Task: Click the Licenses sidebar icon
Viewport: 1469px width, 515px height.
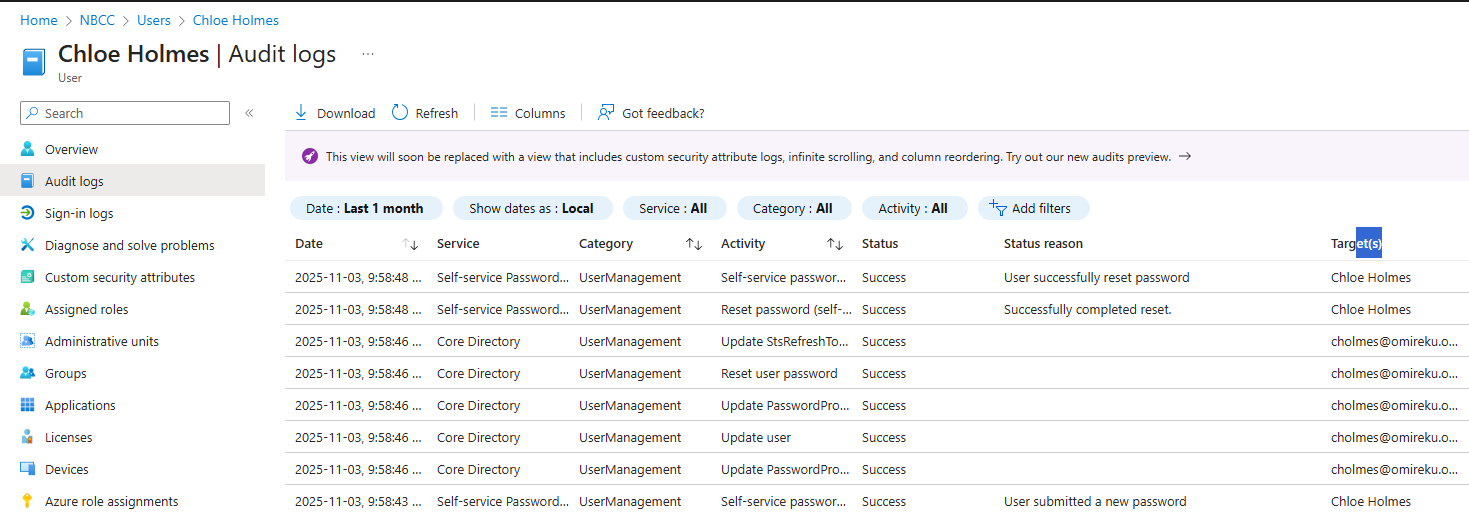Action: pyautogui.click(x=27, y=437)
